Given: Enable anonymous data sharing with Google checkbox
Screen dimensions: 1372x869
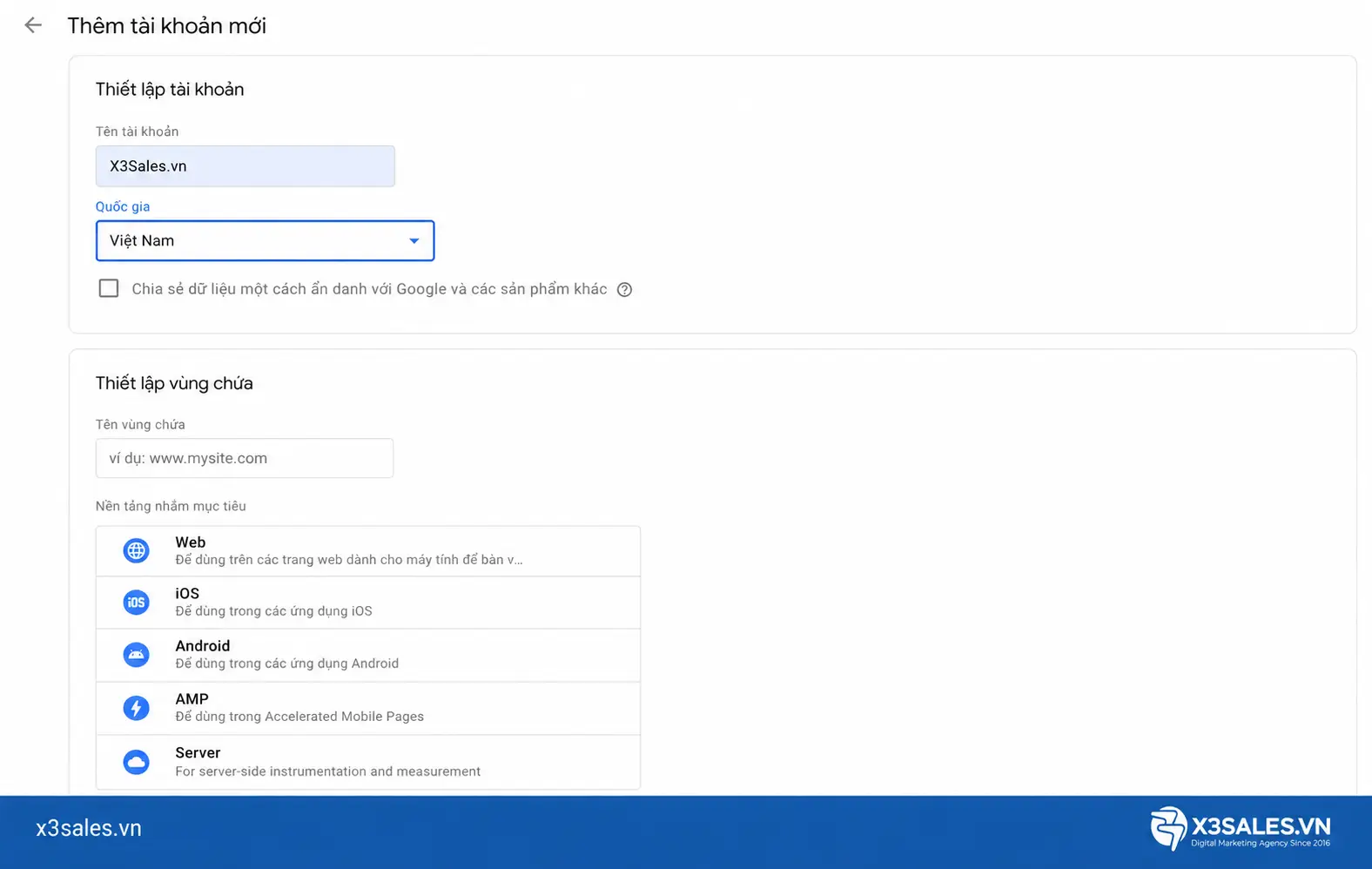Looking at the screenshot, I should 109,288.
